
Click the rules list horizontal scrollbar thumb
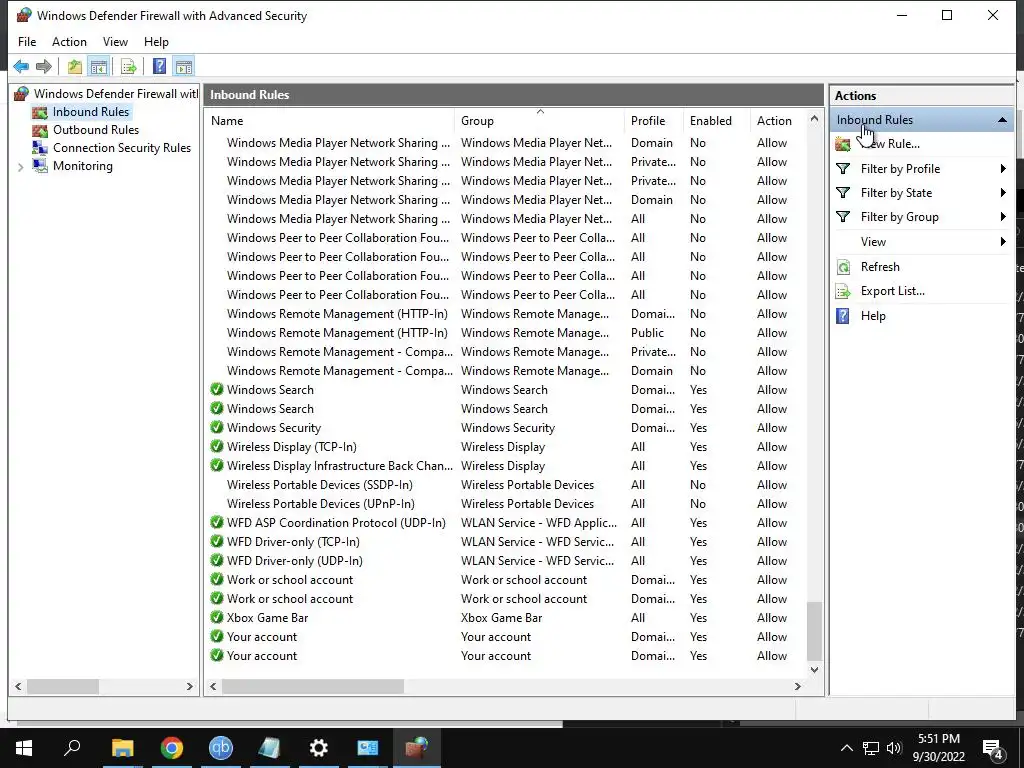pyautogui.click(x=312, y=686)
